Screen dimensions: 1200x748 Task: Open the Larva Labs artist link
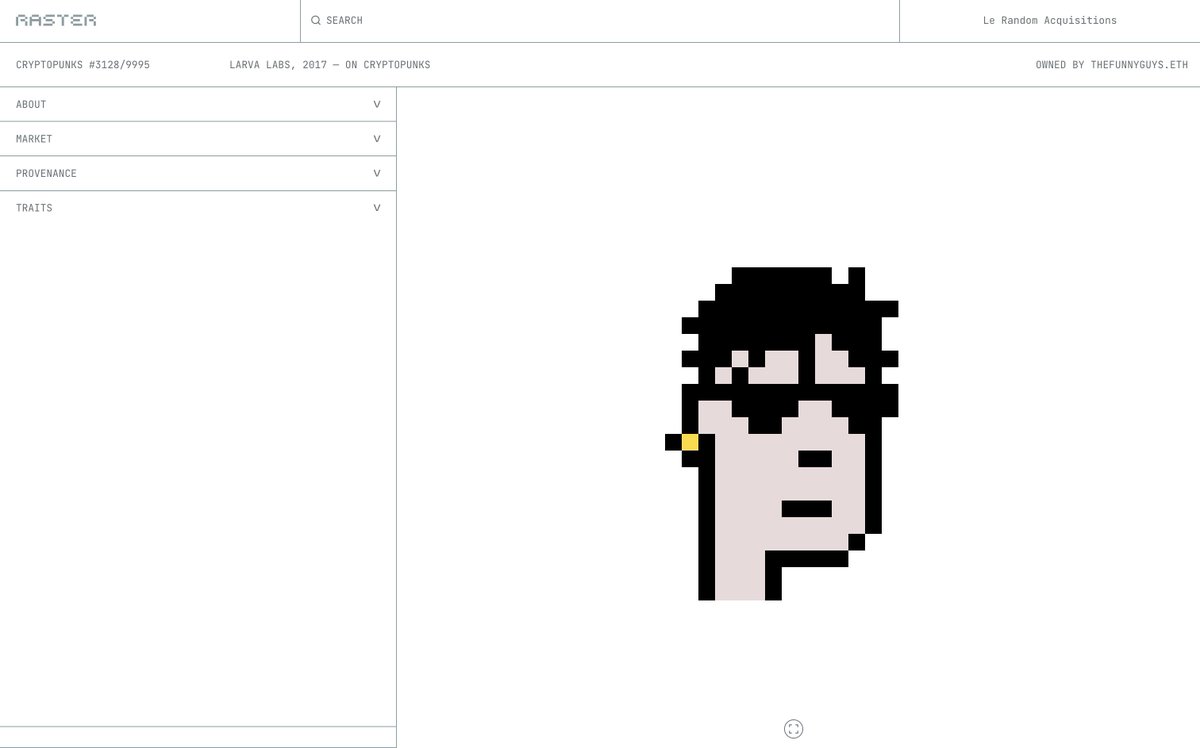pyautogui.click(x=261, y=65)
